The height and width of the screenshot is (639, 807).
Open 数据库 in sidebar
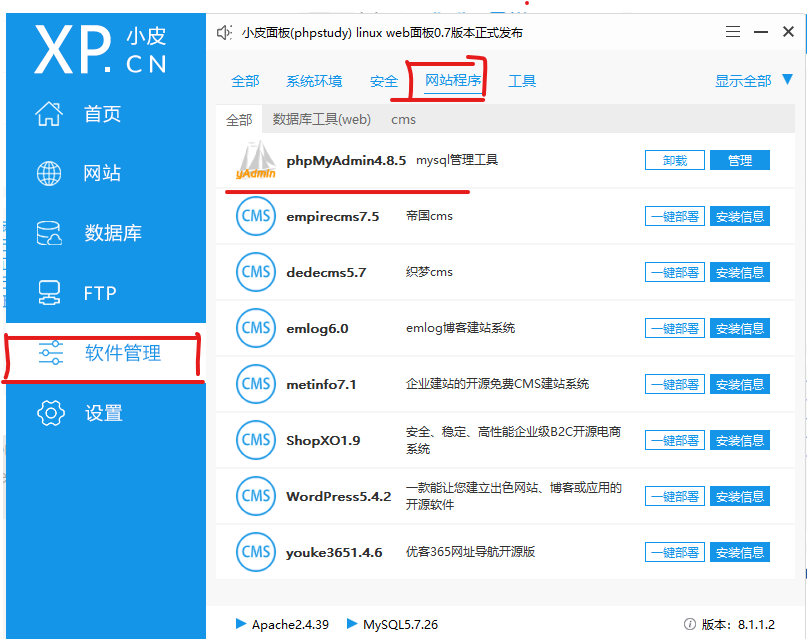113,233
